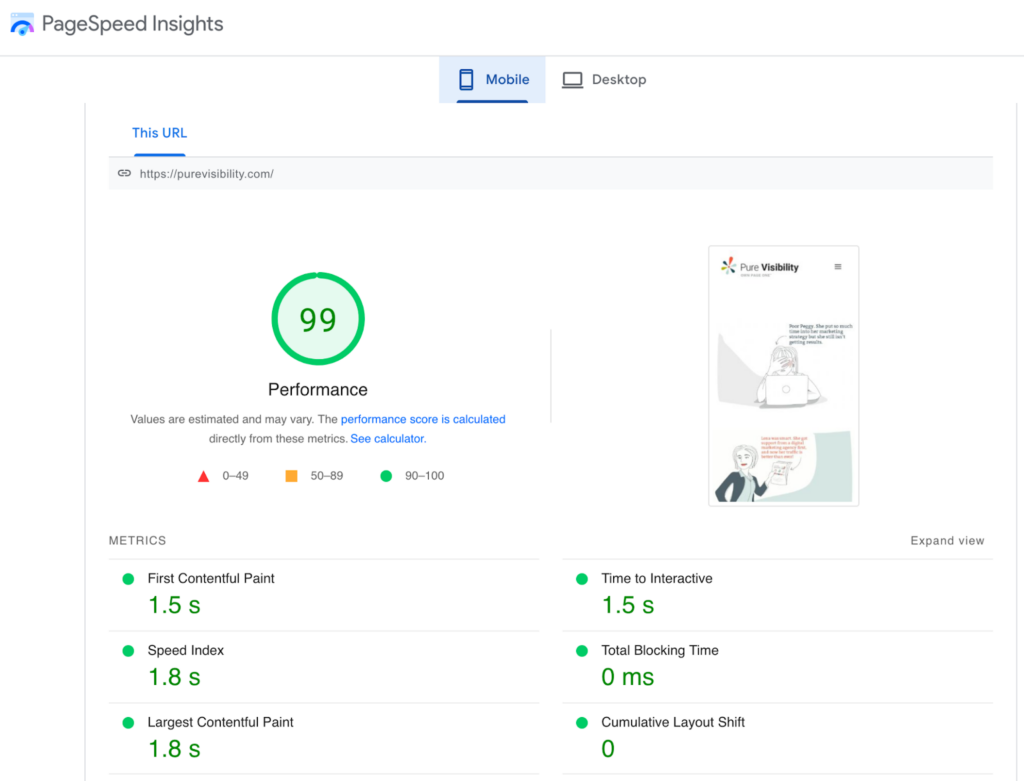
Task: Open the This URL tab
Action: point(159,133)
